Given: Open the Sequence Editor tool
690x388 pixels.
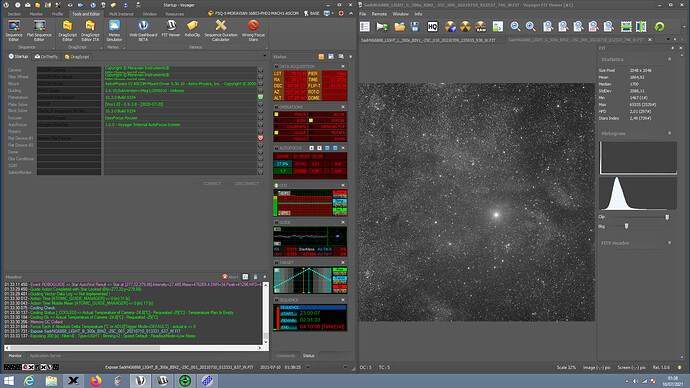Looking at the screenshot, I should 14,30.
